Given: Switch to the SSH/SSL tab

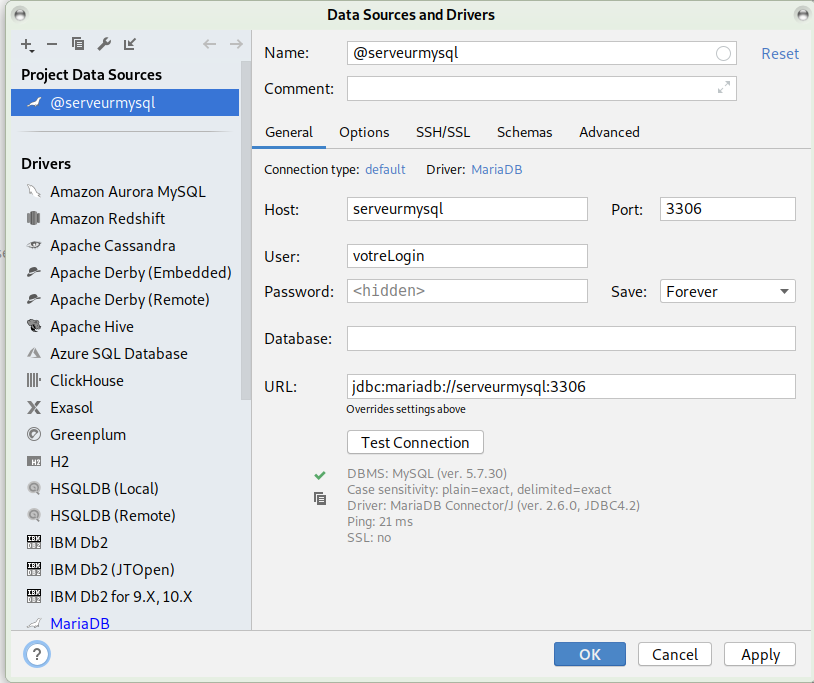Looking at the screenshot, I should pyautogui.click(x=443, y=132).
